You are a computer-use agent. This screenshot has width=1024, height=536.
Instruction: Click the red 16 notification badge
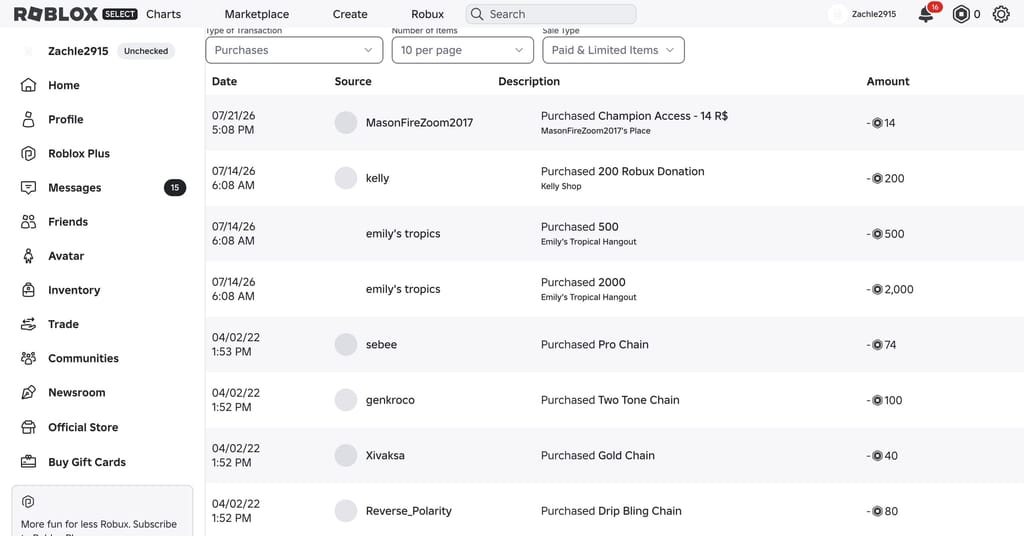pos(935,7)
